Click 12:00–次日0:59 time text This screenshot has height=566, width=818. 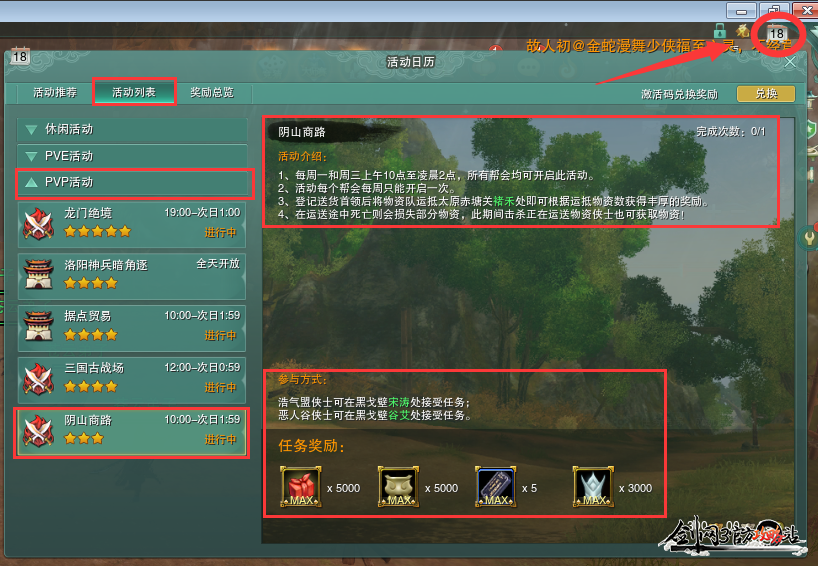(202, 368)
